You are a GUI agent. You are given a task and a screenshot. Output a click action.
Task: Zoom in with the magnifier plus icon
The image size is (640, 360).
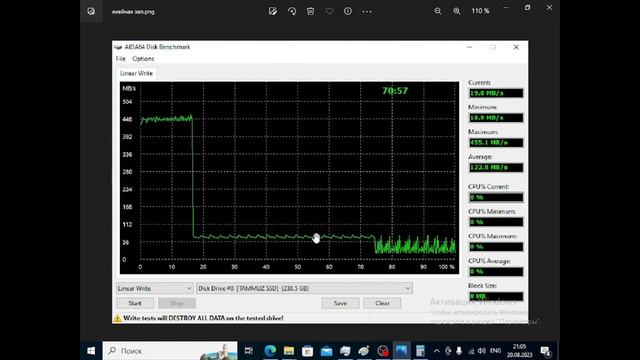pyautogui.click(x=457, y=11)
